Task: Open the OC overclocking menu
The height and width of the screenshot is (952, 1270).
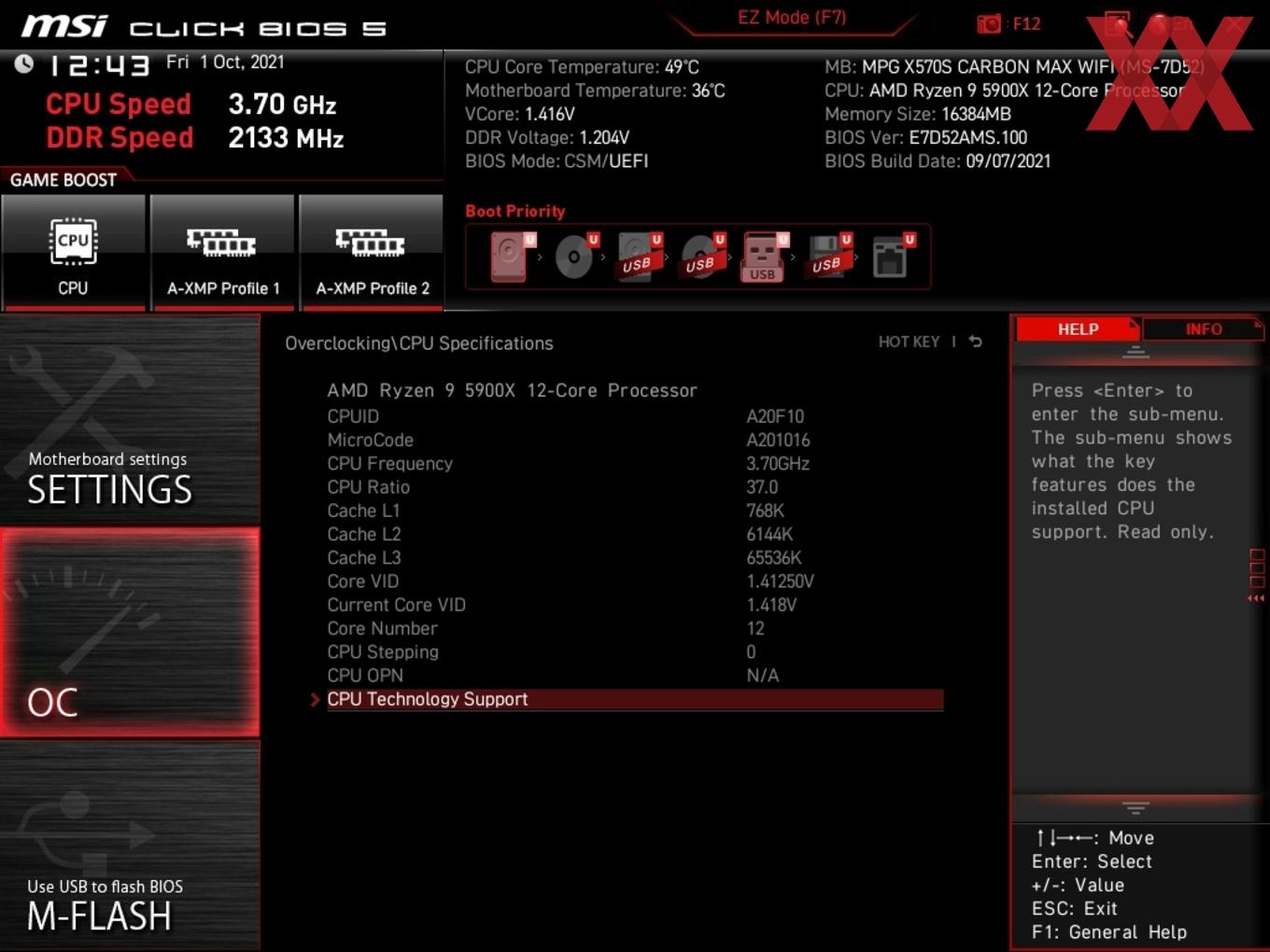Action: (x=130, y=633)
